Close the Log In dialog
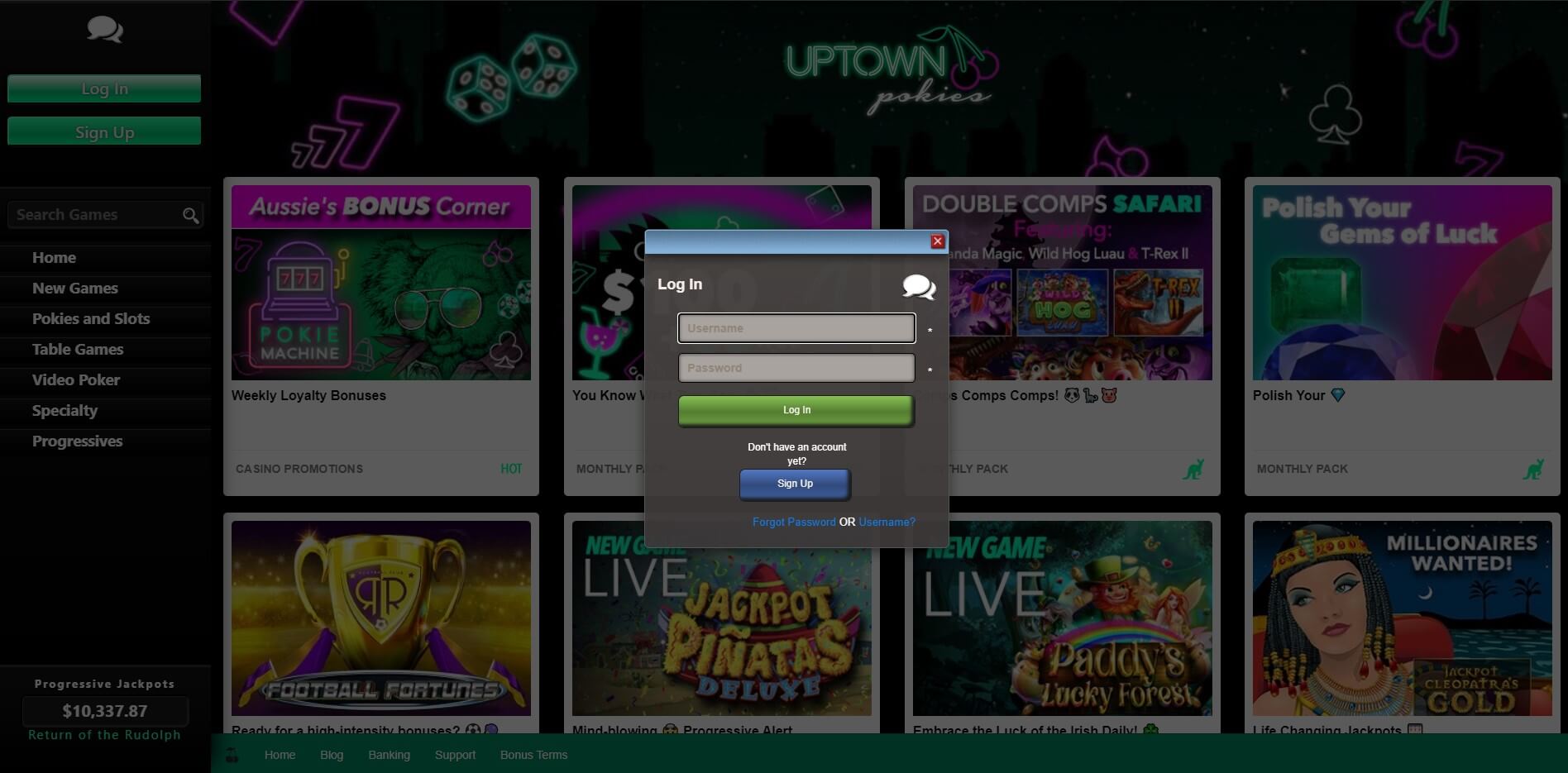The image size is (1568, 773). (937, 241)
